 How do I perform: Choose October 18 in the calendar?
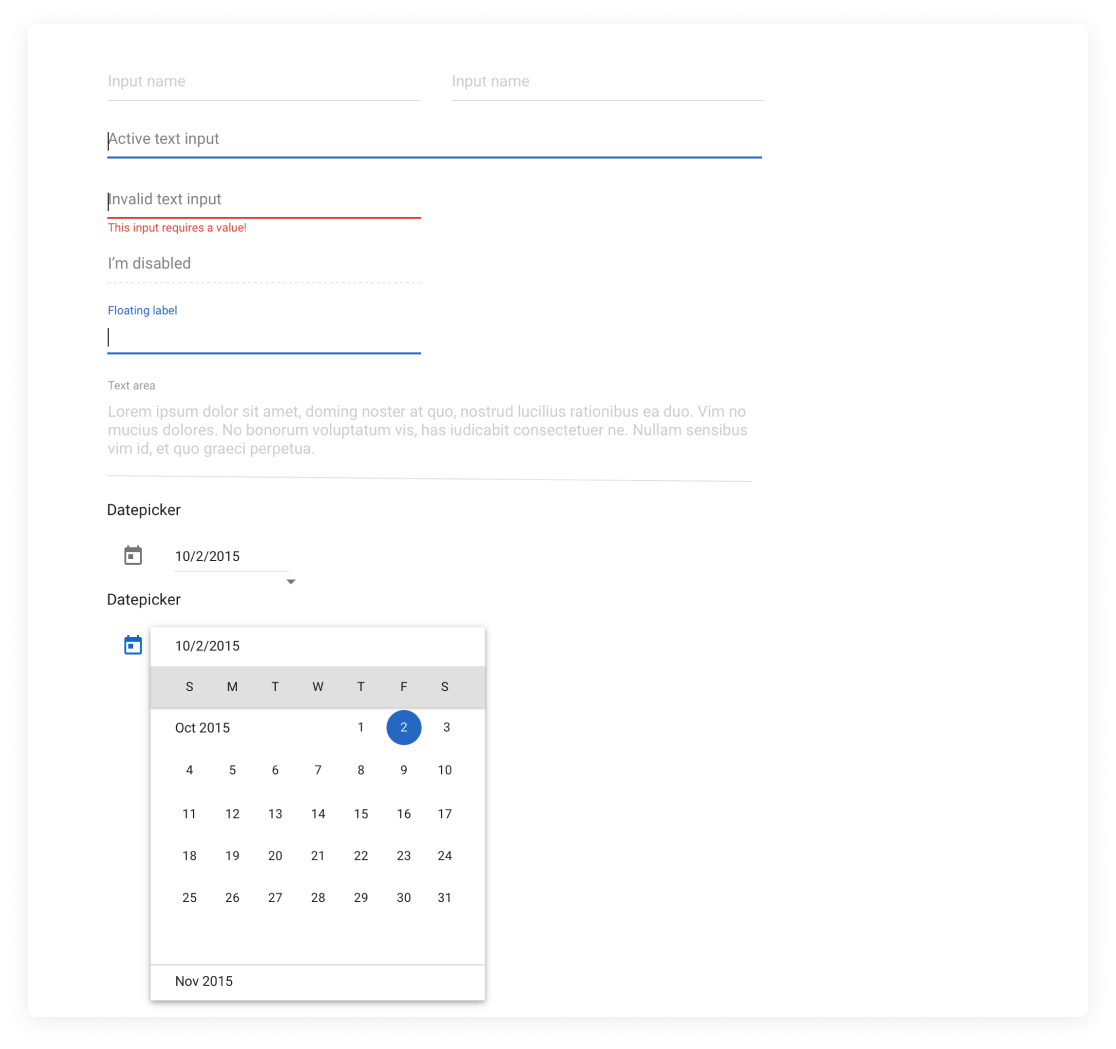[189, 855]
